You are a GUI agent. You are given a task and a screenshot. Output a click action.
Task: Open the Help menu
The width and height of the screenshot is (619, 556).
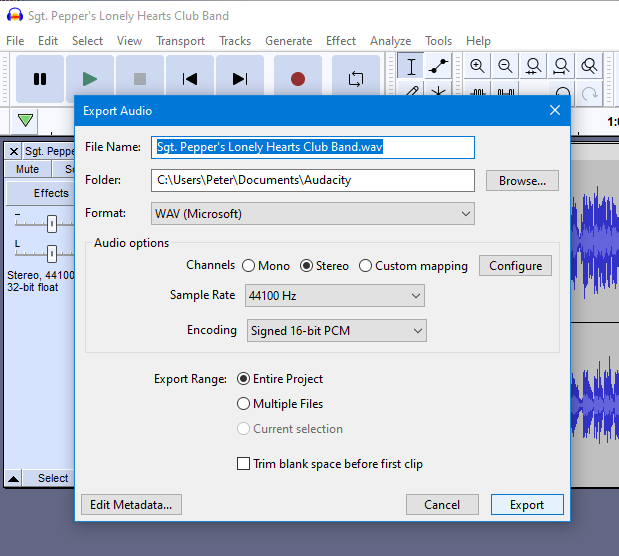[x=478, y=41]
